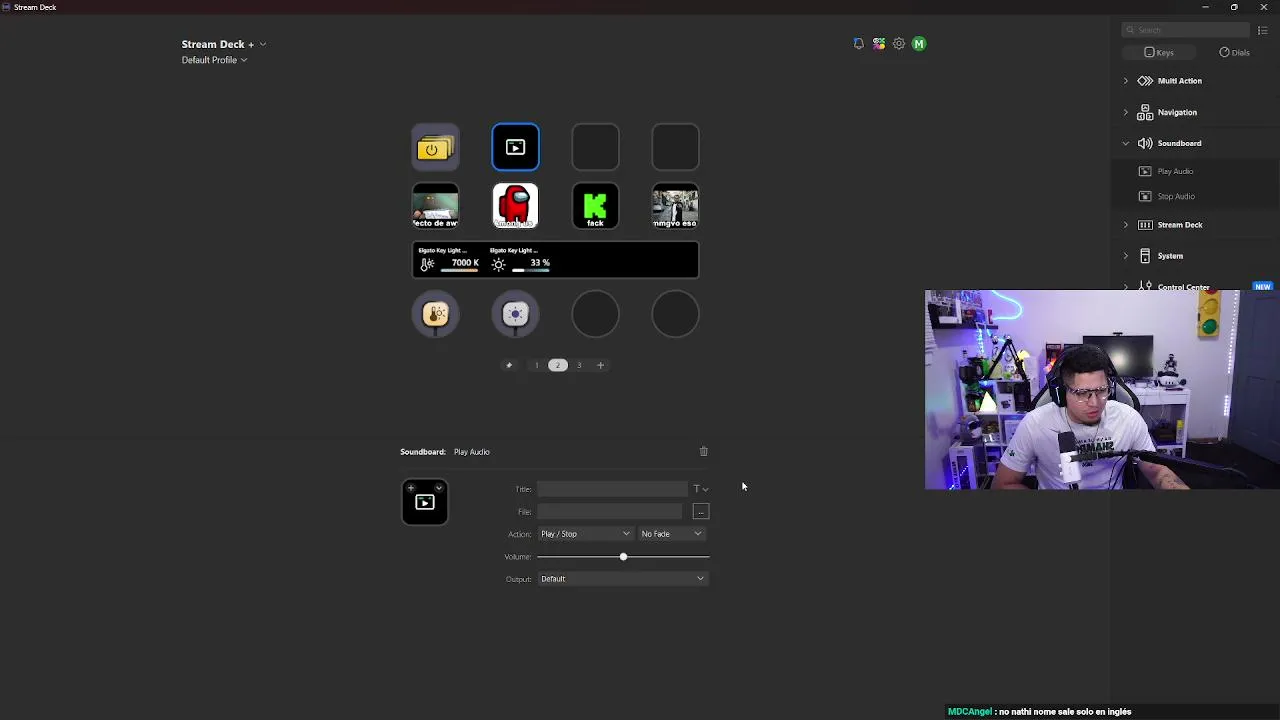Click the 33 % brightness touch strip

(x=521, y=259)
